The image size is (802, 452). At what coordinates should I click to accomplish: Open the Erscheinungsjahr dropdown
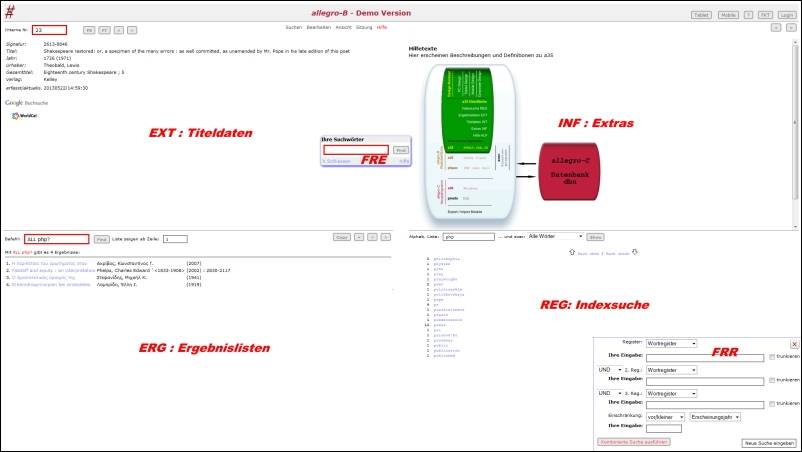(715, 417)
